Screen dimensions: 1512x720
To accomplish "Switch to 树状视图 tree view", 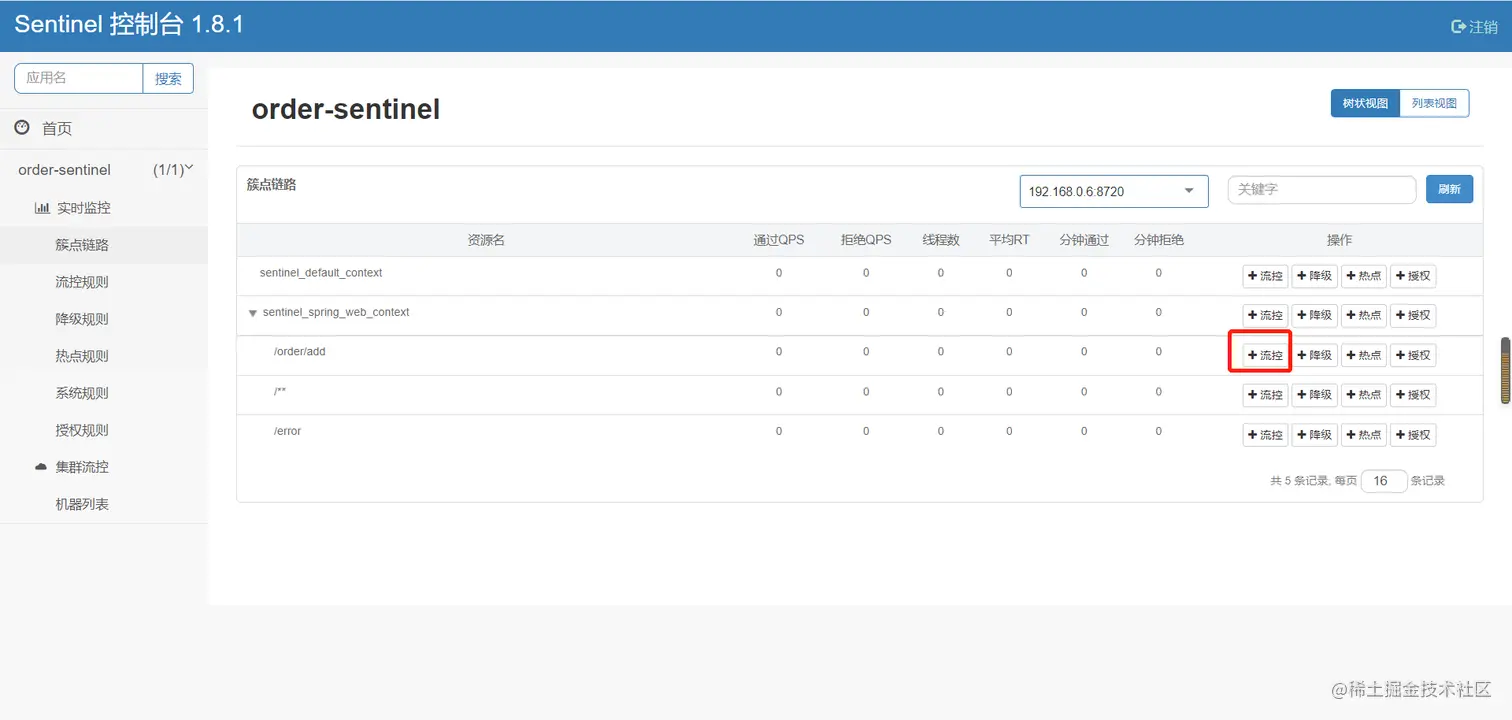I will click(x=1365, y=103).
